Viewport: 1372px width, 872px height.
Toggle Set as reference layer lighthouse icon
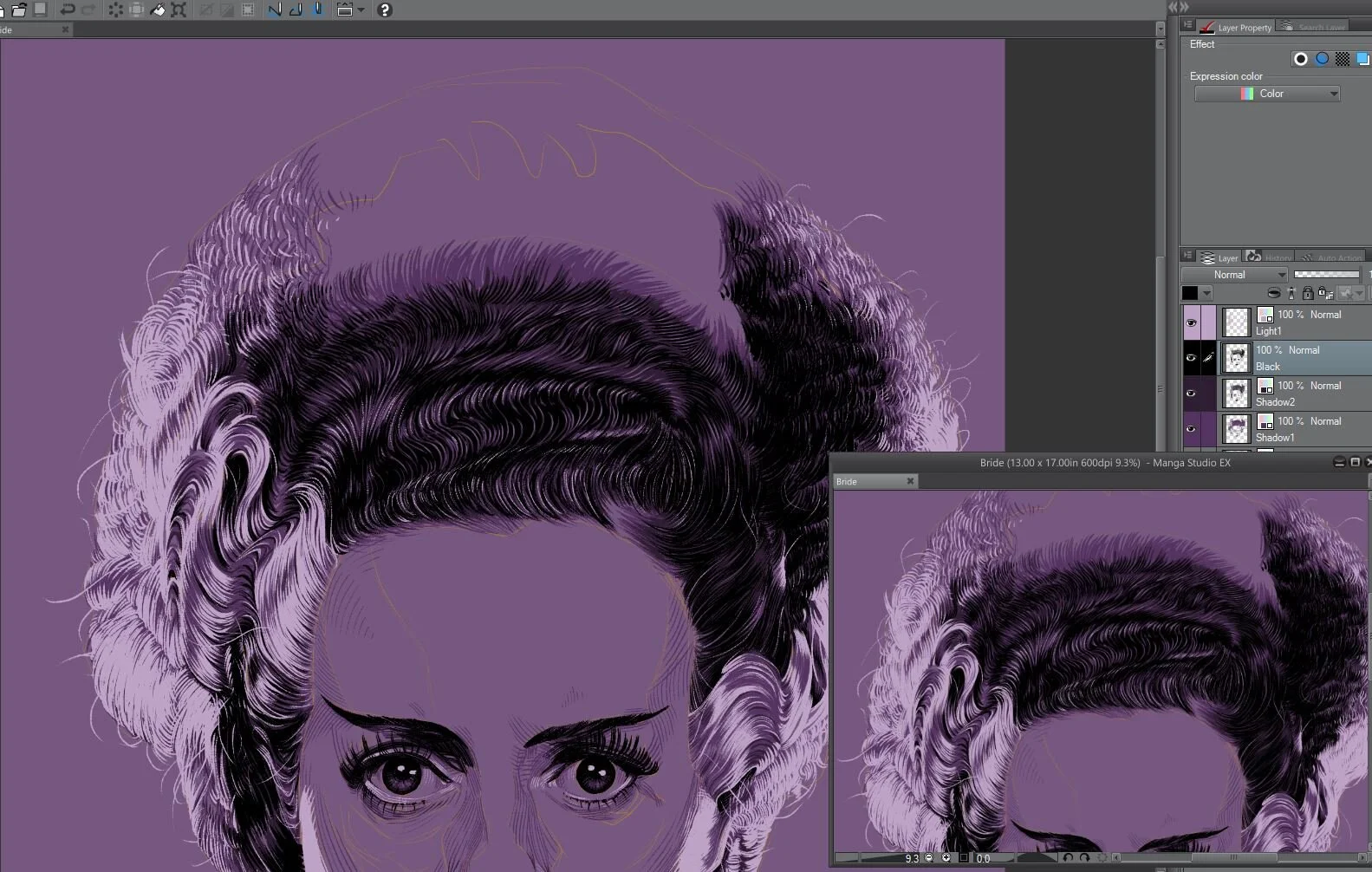point(1291,293)
